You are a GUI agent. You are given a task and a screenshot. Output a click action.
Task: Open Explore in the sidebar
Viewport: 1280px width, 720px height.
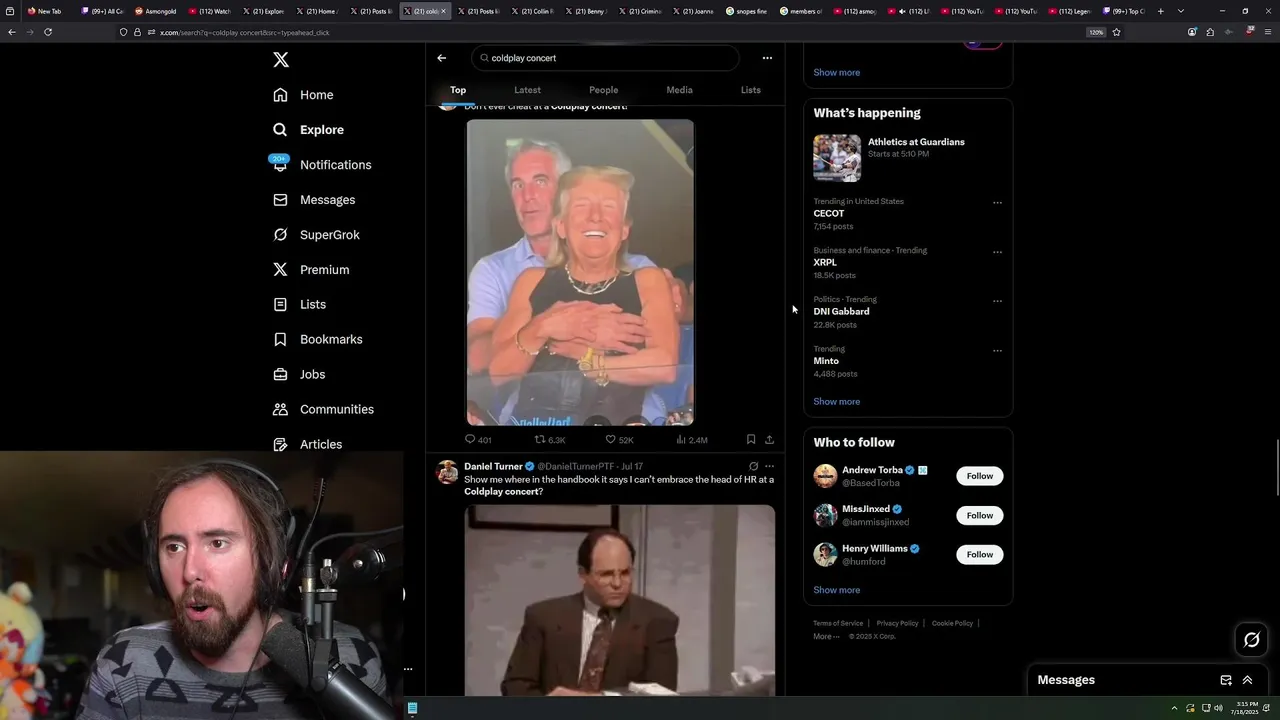click(309, 130)
